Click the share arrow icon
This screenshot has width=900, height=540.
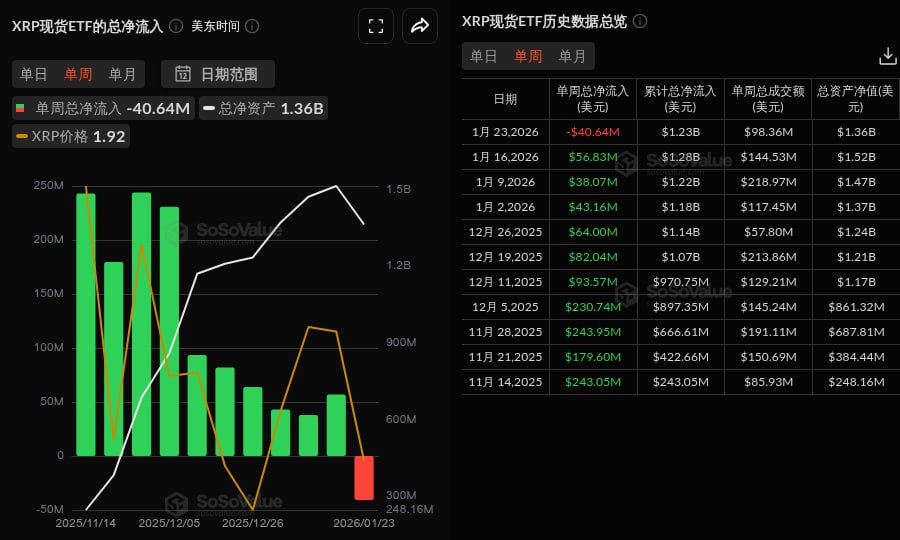[420, 26]
